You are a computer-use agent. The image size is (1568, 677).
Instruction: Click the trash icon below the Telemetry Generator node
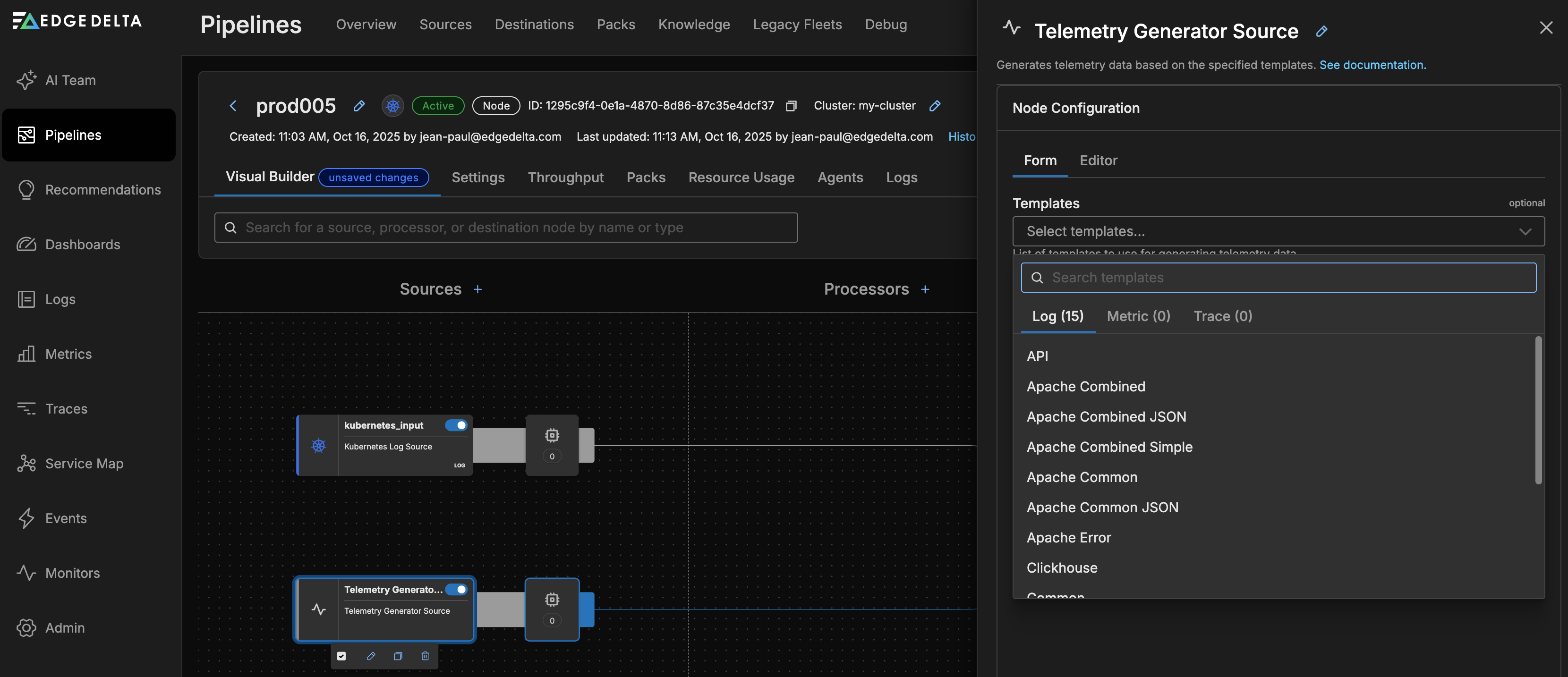click(425, 656)
